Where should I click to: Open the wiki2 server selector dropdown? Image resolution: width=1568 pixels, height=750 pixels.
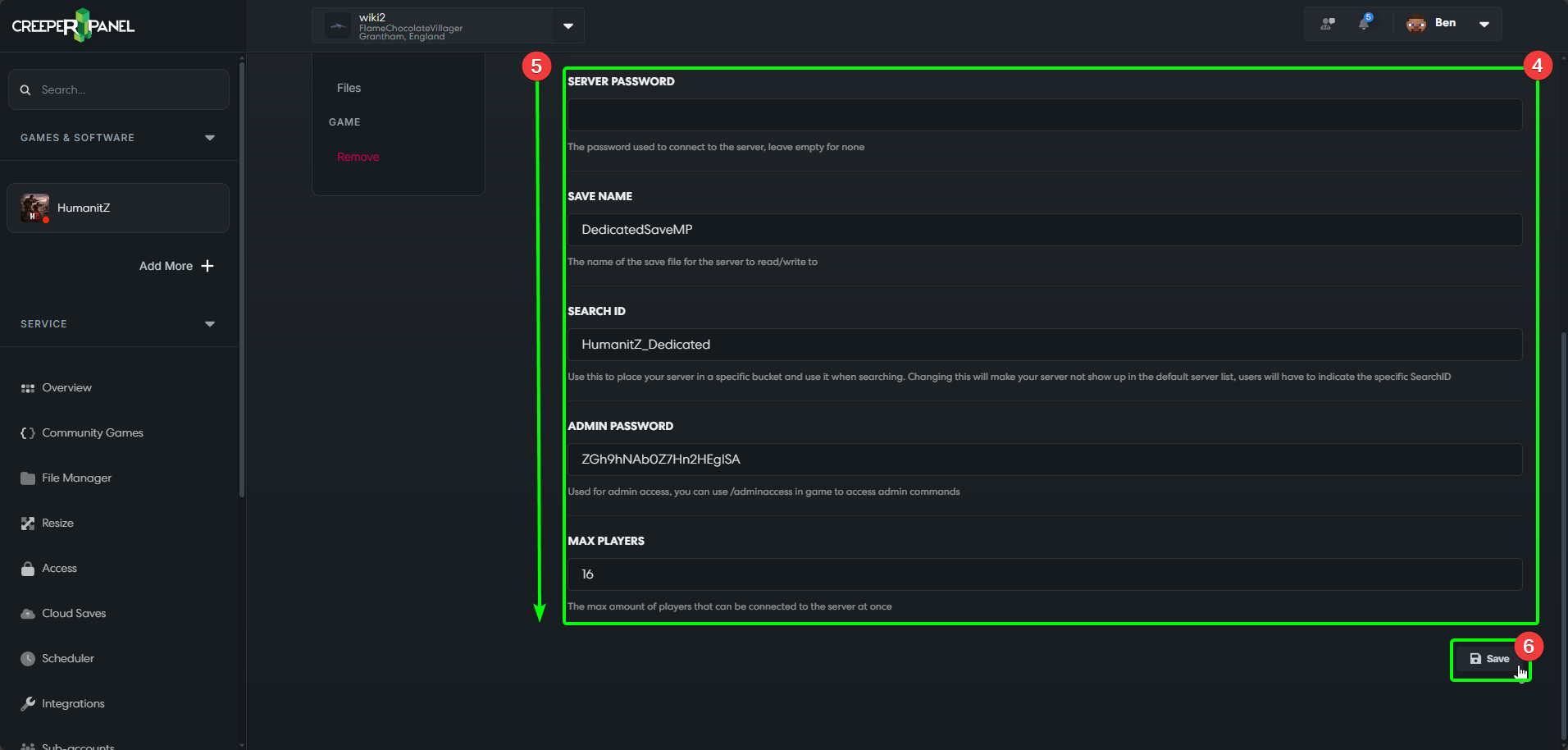[x=567, y=25]
